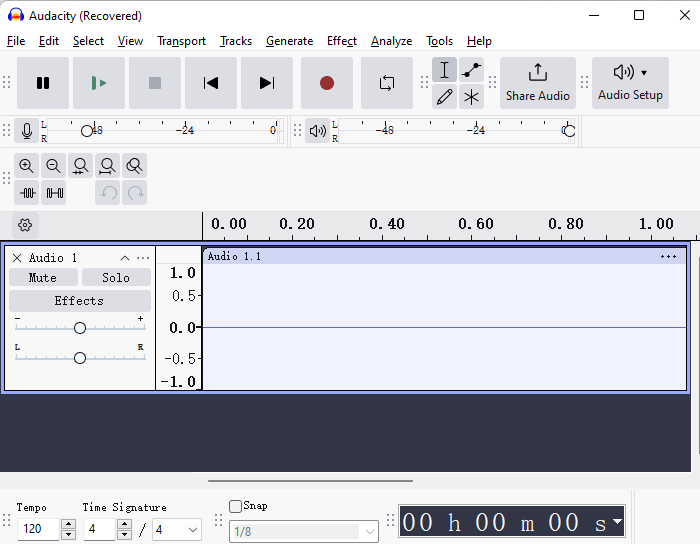Screen dimensions: 700x544
Task: Open the Audio Setup dropdown
Action: [x=630, y=83]
